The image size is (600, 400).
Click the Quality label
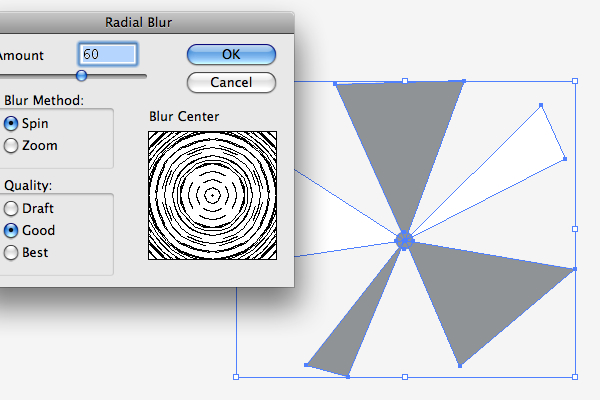tap(28, 186)
